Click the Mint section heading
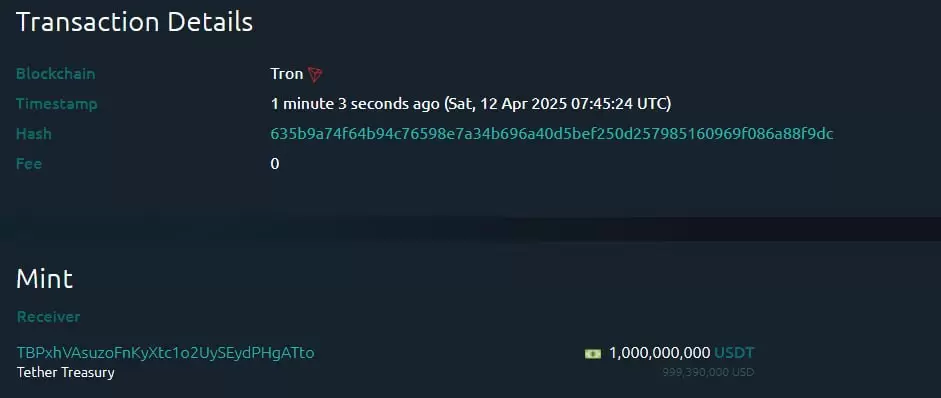The image size is (941, 398). coord(44,279)
